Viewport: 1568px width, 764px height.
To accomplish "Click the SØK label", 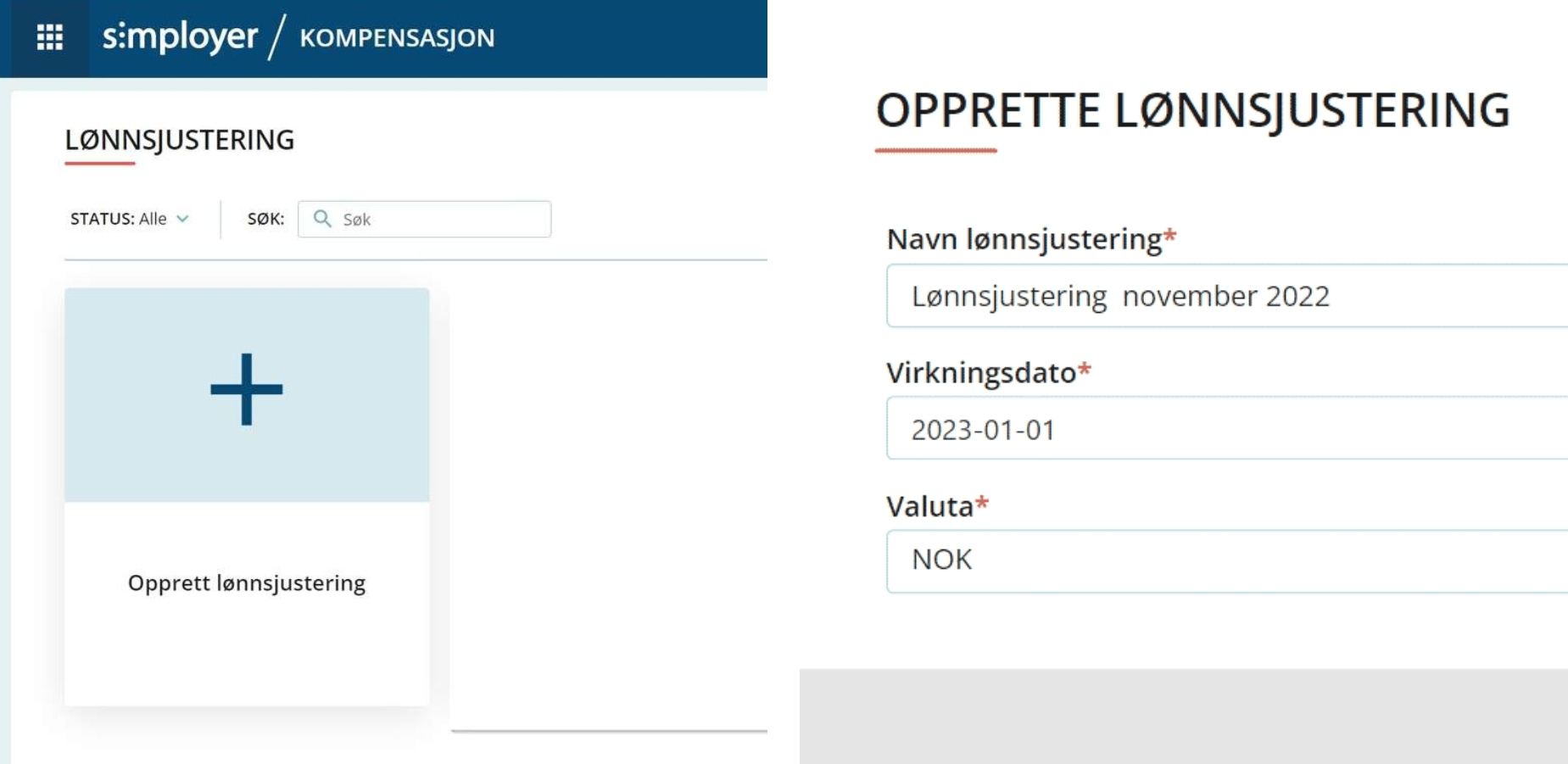I will (265, 219).
